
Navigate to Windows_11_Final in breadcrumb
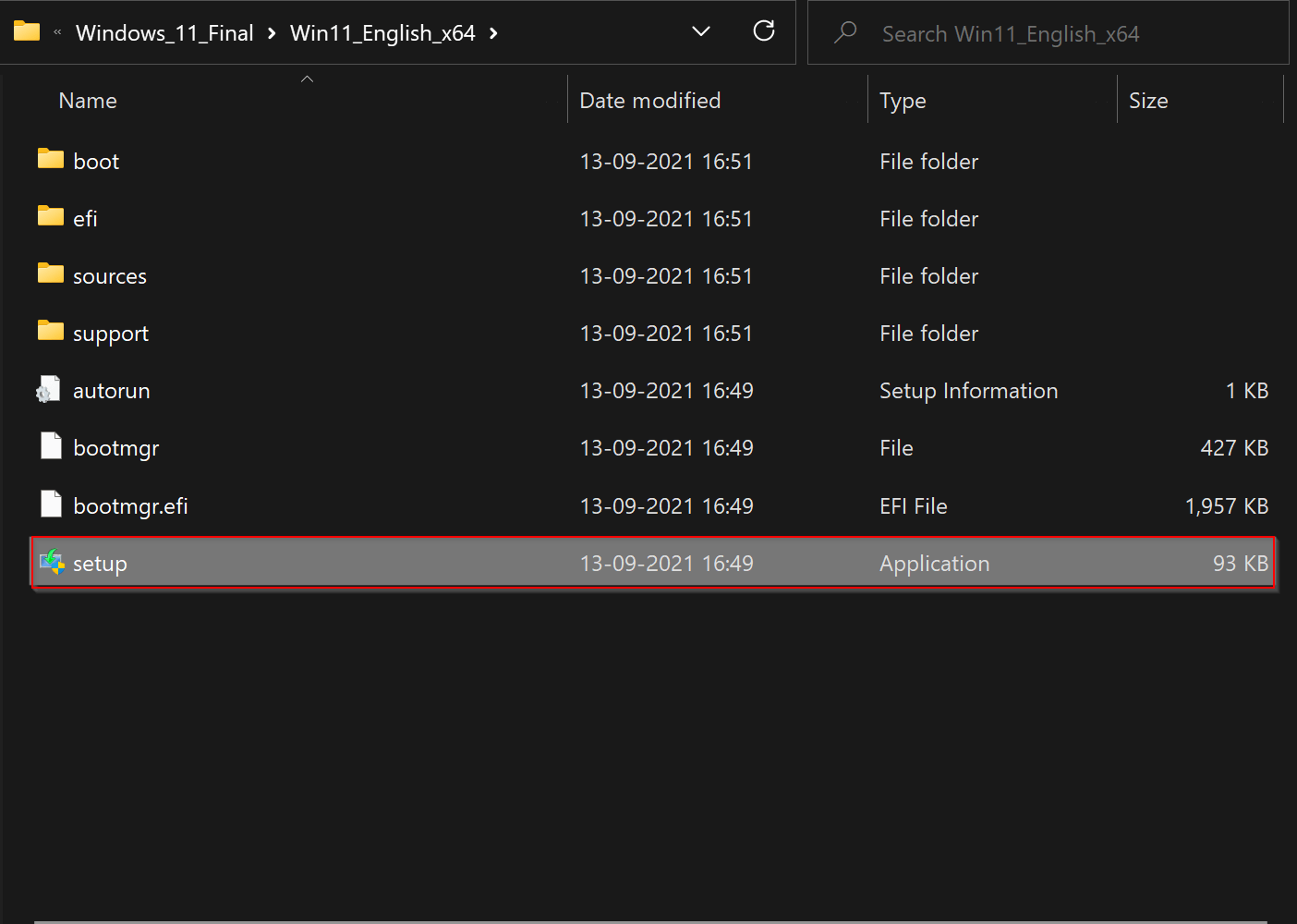tap(164, 33)
